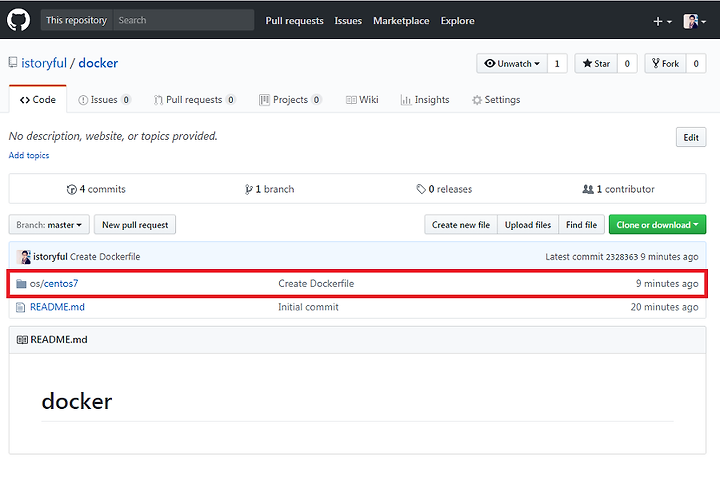Switch to the repository Issues tab
The height and width of the screenshot is (480, 720).
coord(104,100)
